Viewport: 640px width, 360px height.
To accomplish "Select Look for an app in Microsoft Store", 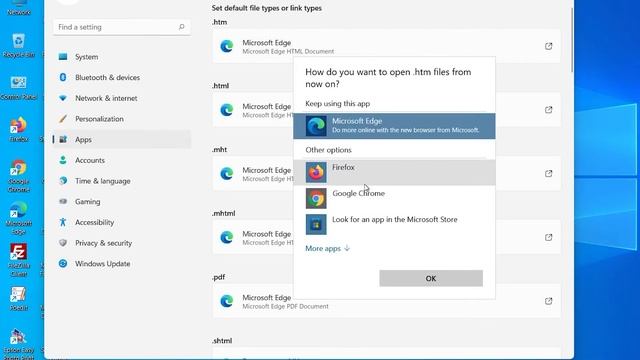I will tap(394, 224).
